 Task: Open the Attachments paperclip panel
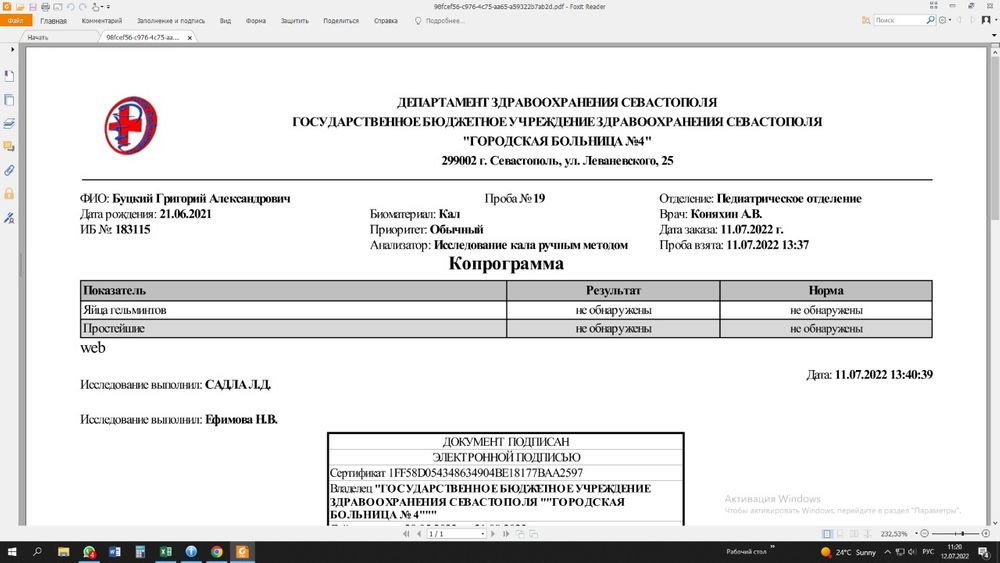9,170
